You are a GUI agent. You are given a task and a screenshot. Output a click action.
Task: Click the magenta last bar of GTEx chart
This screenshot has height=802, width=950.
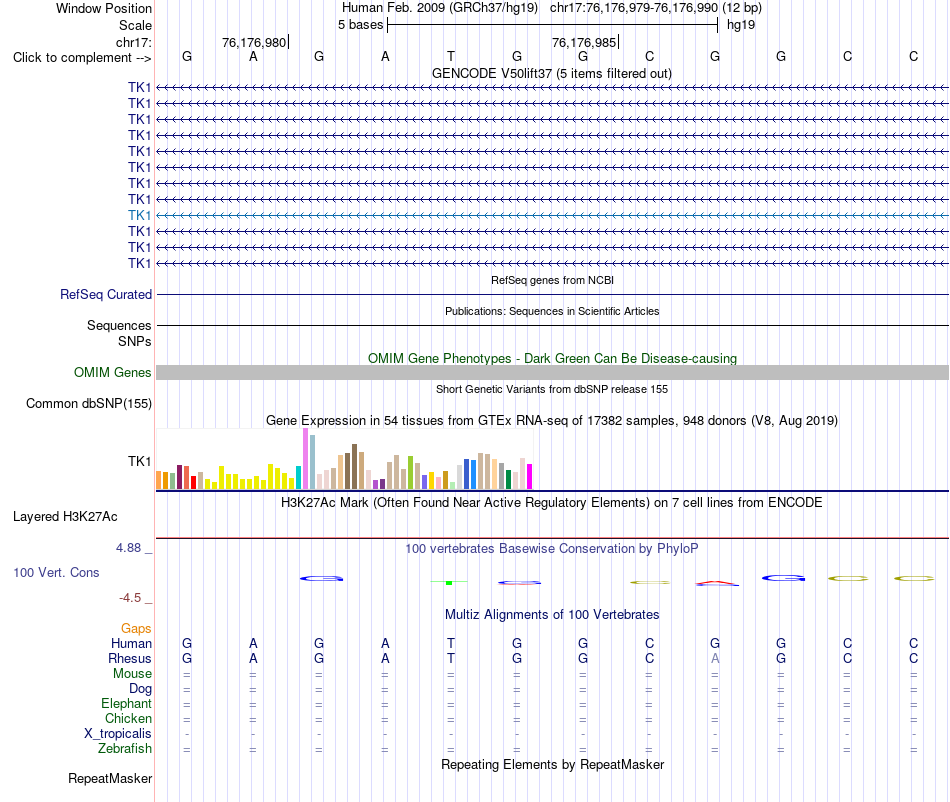coord(530,476)
